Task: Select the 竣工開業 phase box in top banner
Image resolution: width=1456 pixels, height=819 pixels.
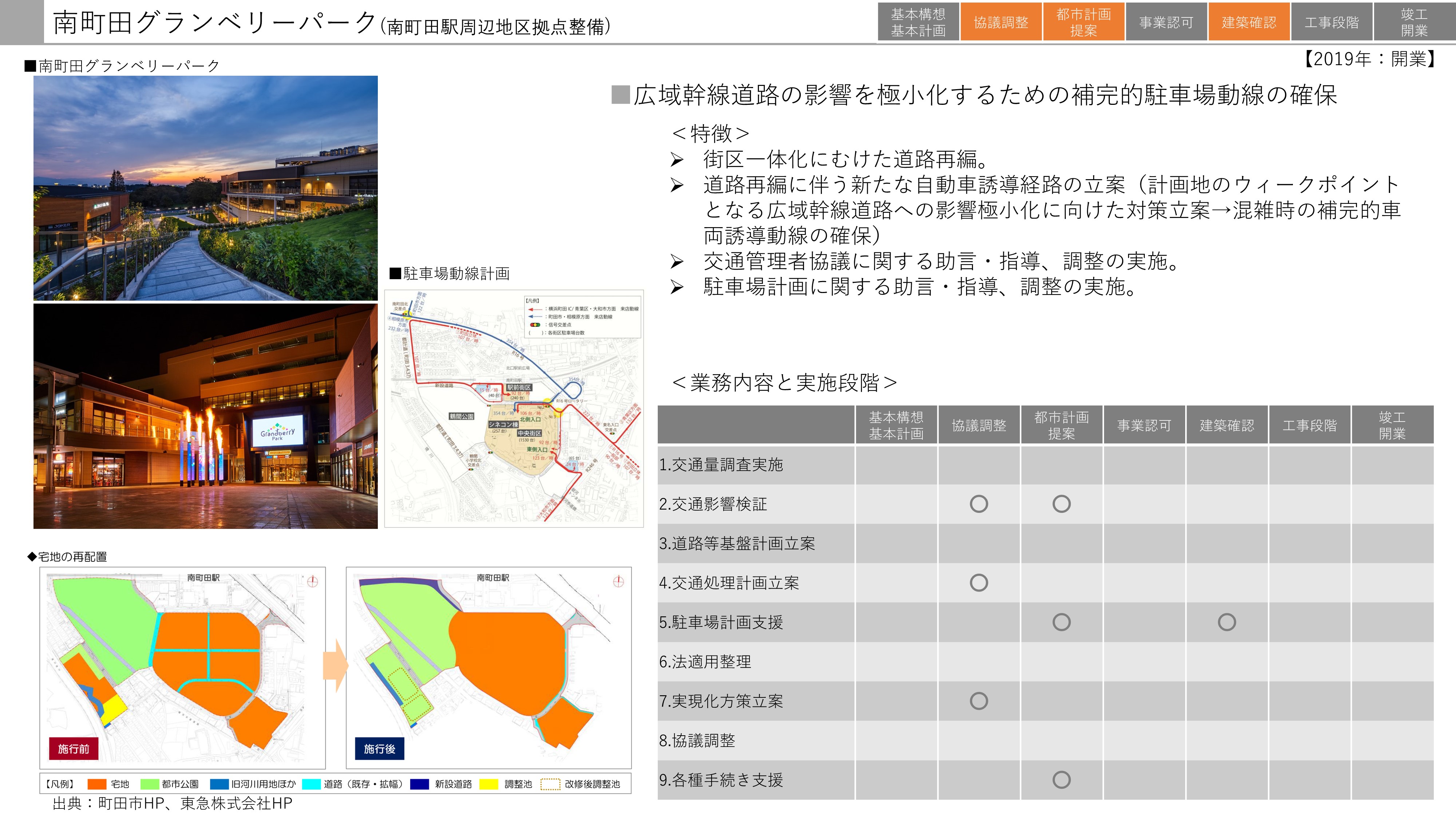Action: (x=1415, y=22)
